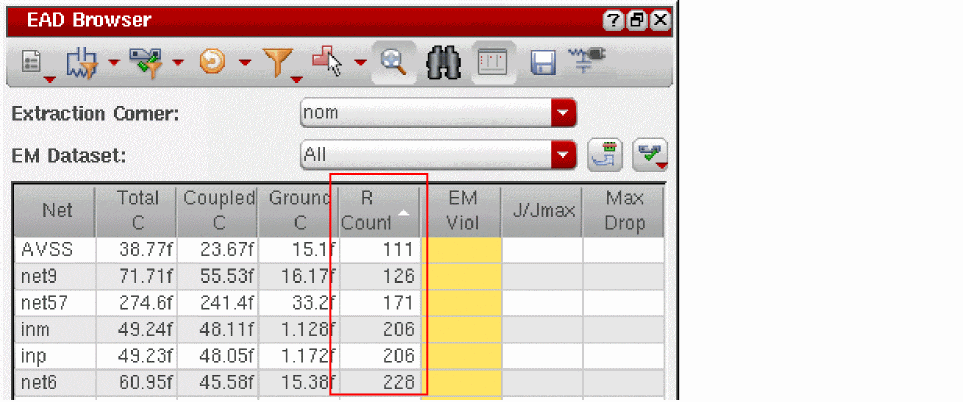Expand arrow next to select-shape cursor tool

coord(361,61)
